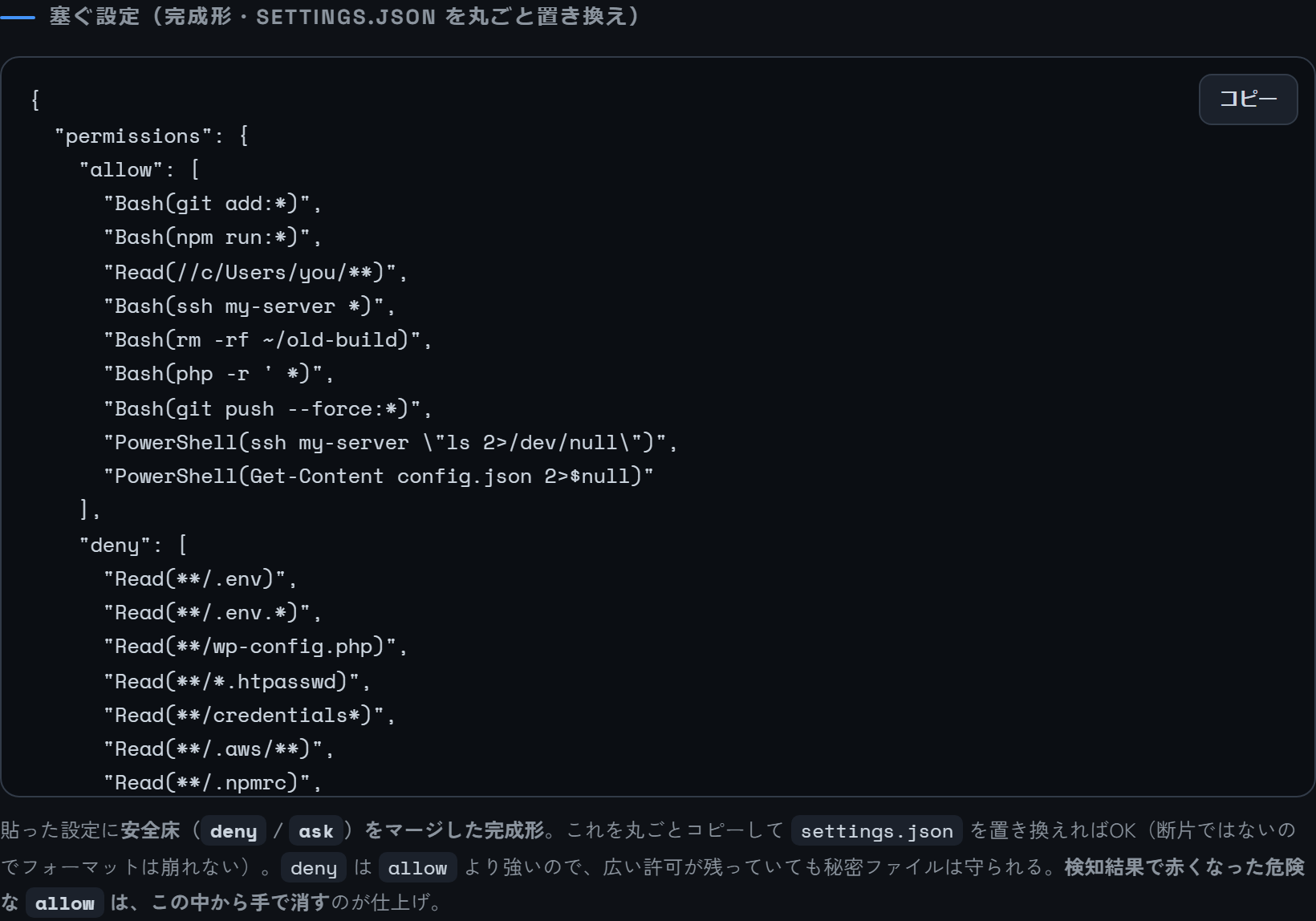Click the inline code label ask

click(x=315, y=831)
